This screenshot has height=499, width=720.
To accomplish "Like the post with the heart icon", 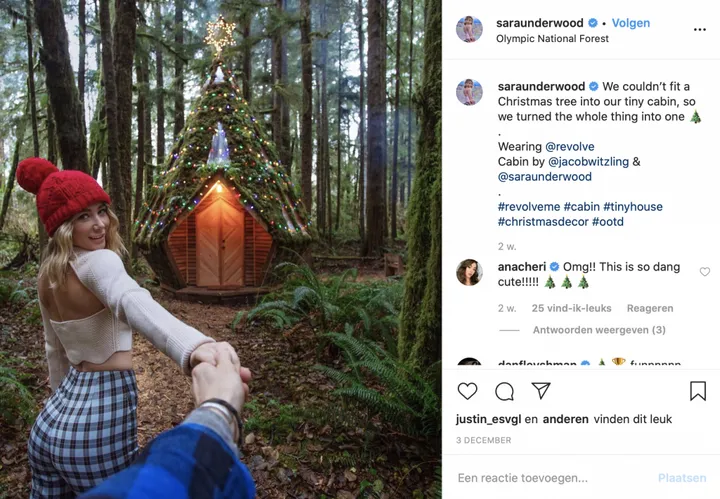I will [x=467, y=391].
